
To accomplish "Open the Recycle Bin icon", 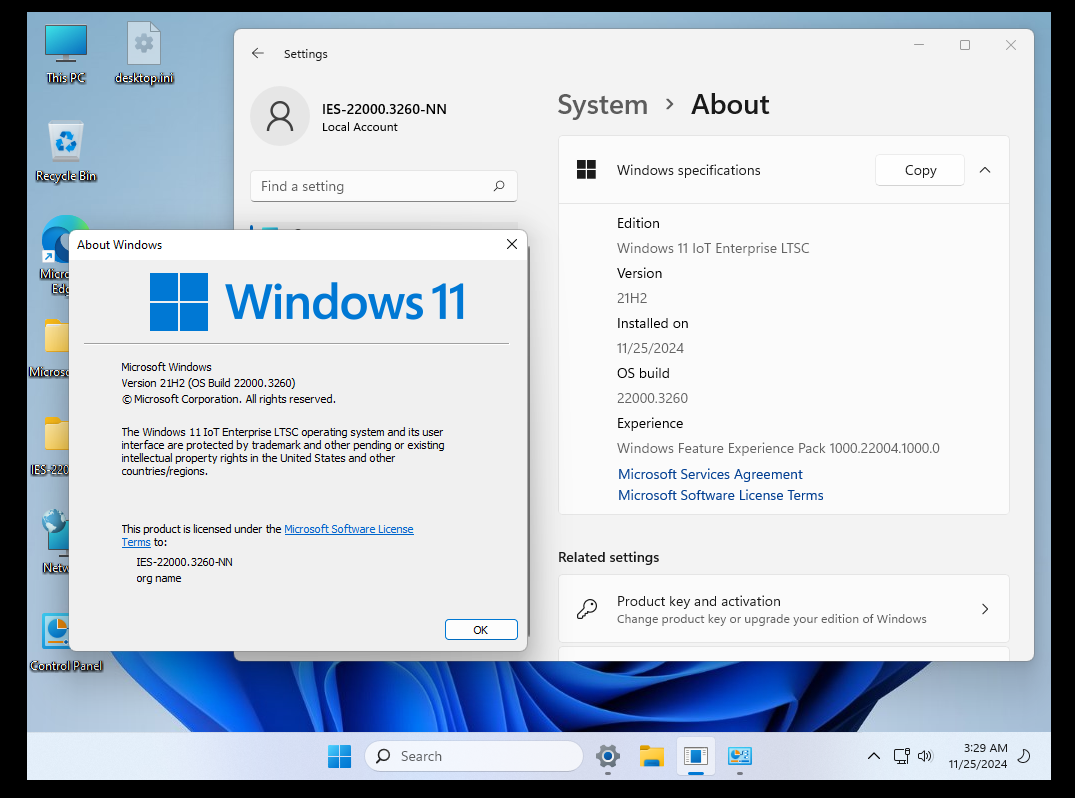I will 66,152.
